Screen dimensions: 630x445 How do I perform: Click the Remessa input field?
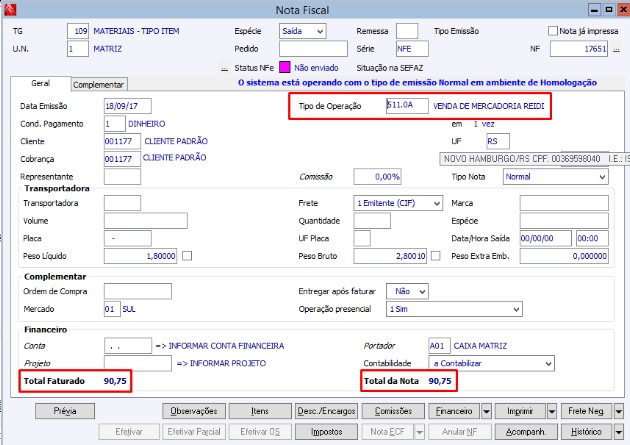(x=407, y=31)
